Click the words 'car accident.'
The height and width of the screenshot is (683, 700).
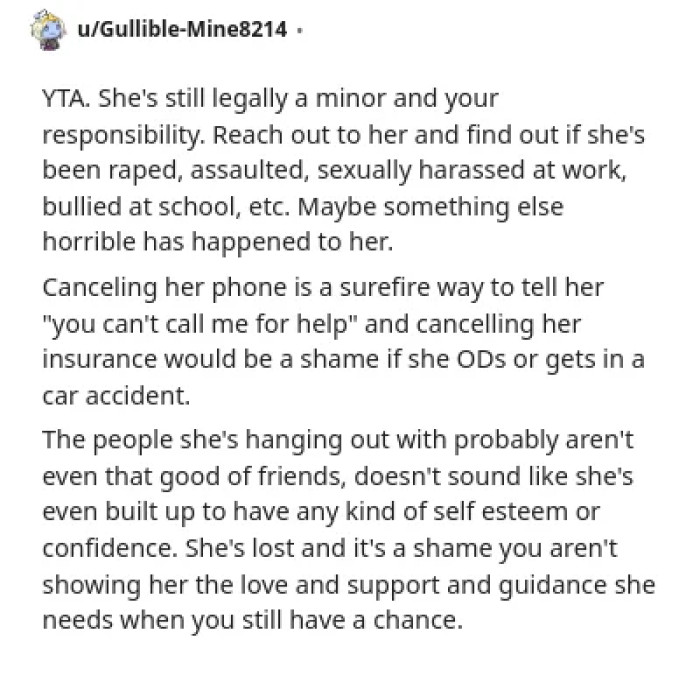[x=115, y=395]
